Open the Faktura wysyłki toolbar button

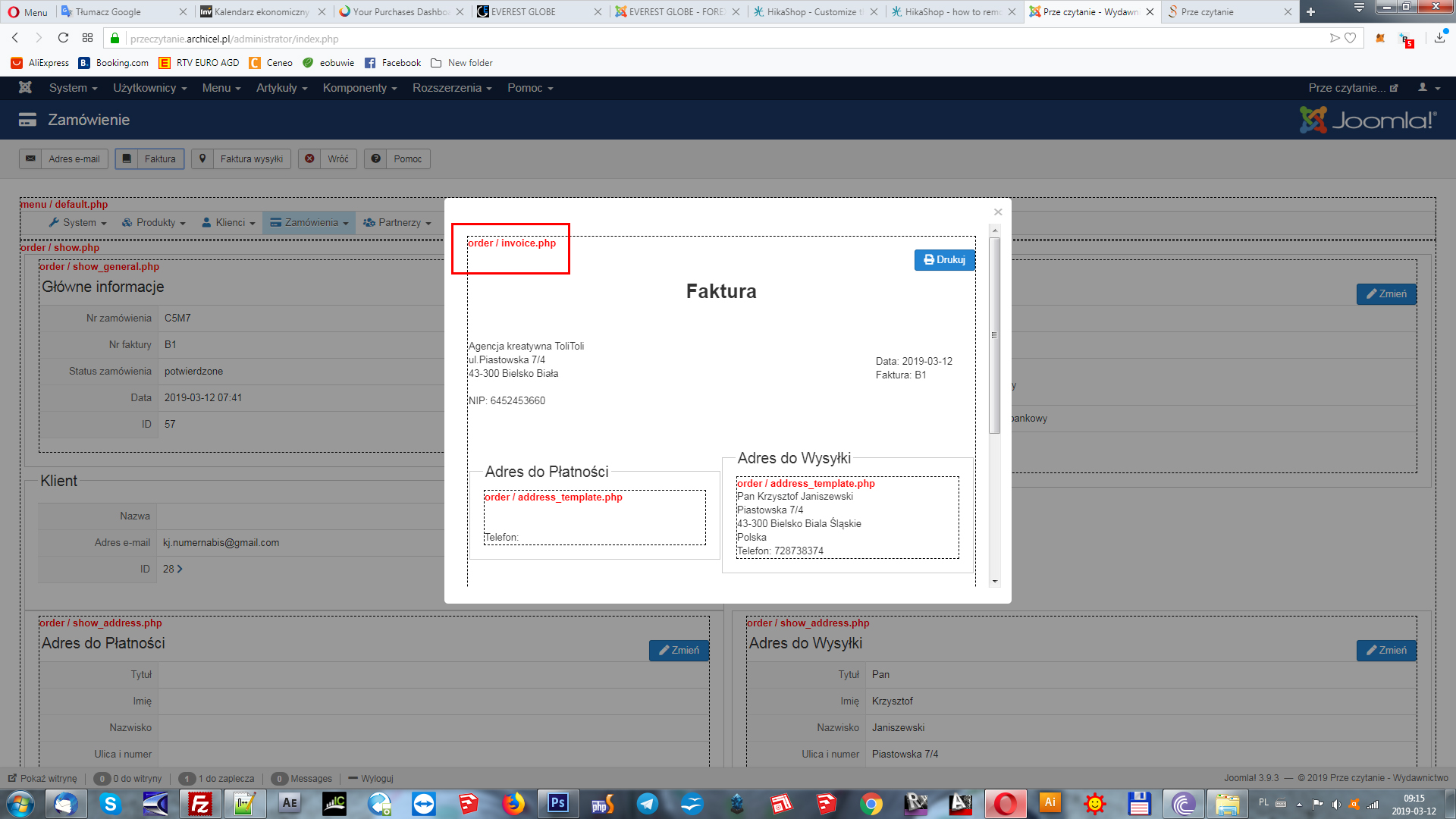[x=241, y=159]
